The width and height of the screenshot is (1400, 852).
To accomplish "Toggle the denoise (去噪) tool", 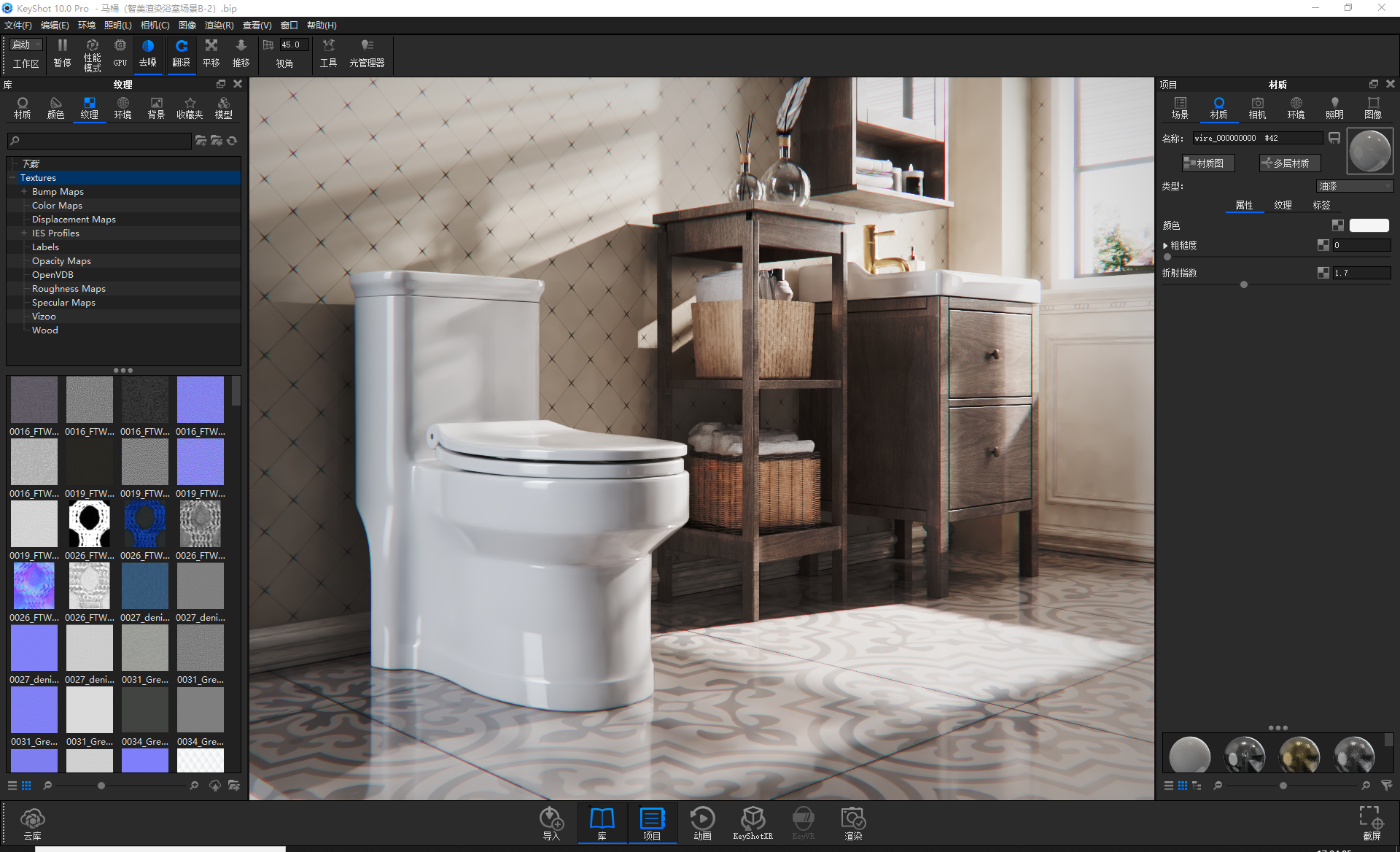I will pyautogui.click(x=148, y=53).
